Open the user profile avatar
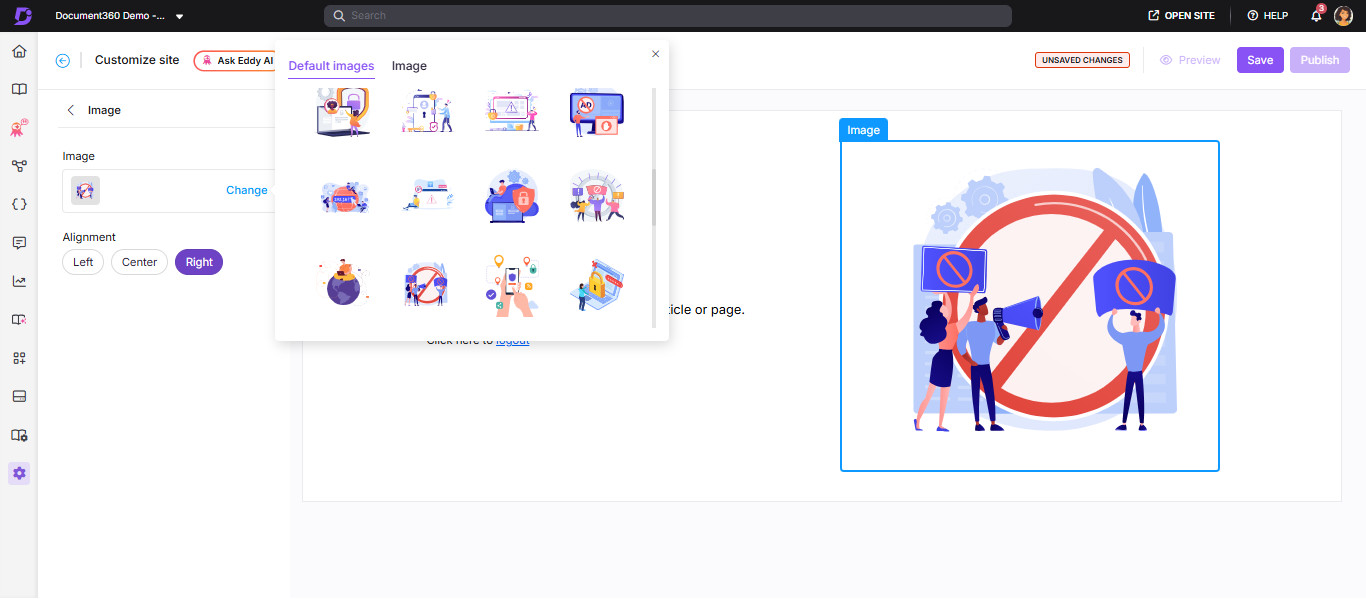This screenshot has height=599, width=1366. tap(1343, 15)
